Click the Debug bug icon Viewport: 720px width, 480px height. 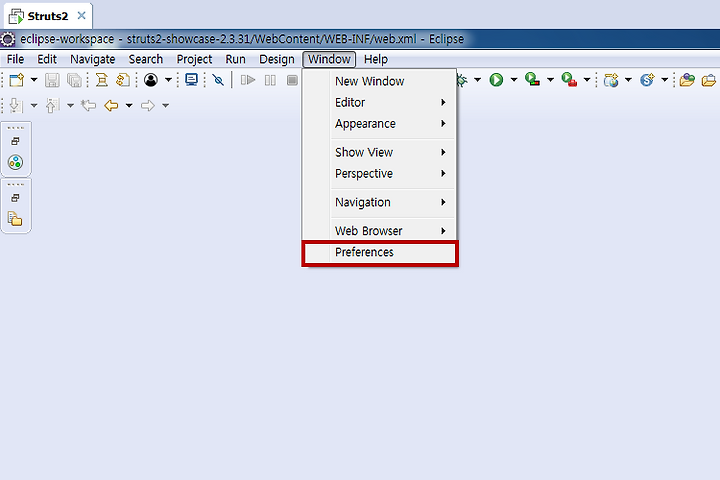(x=462, y=80)
